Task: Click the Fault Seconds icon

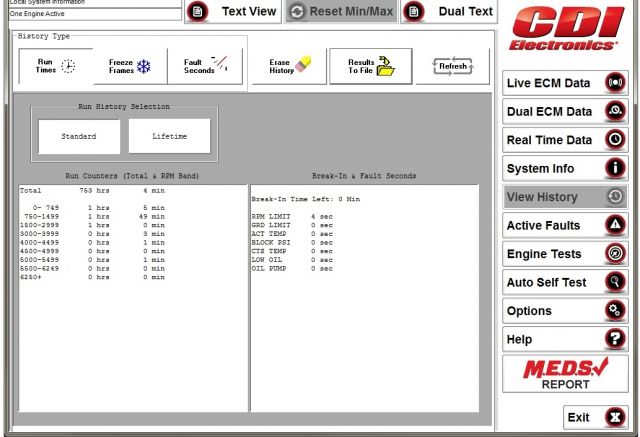Action: (220, 63)
